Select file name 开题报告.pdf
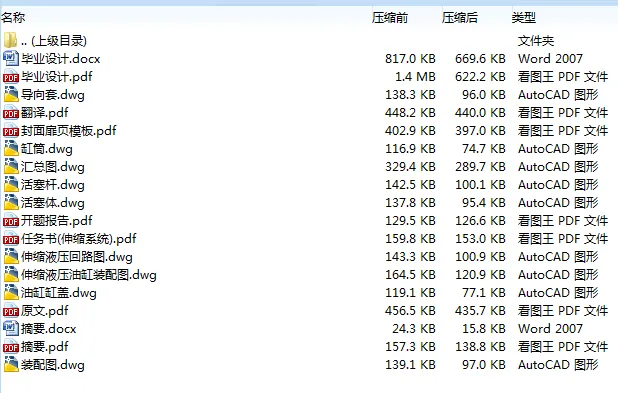Image resolution: width=618 pixels, height=393 pixels. [57, 221]
